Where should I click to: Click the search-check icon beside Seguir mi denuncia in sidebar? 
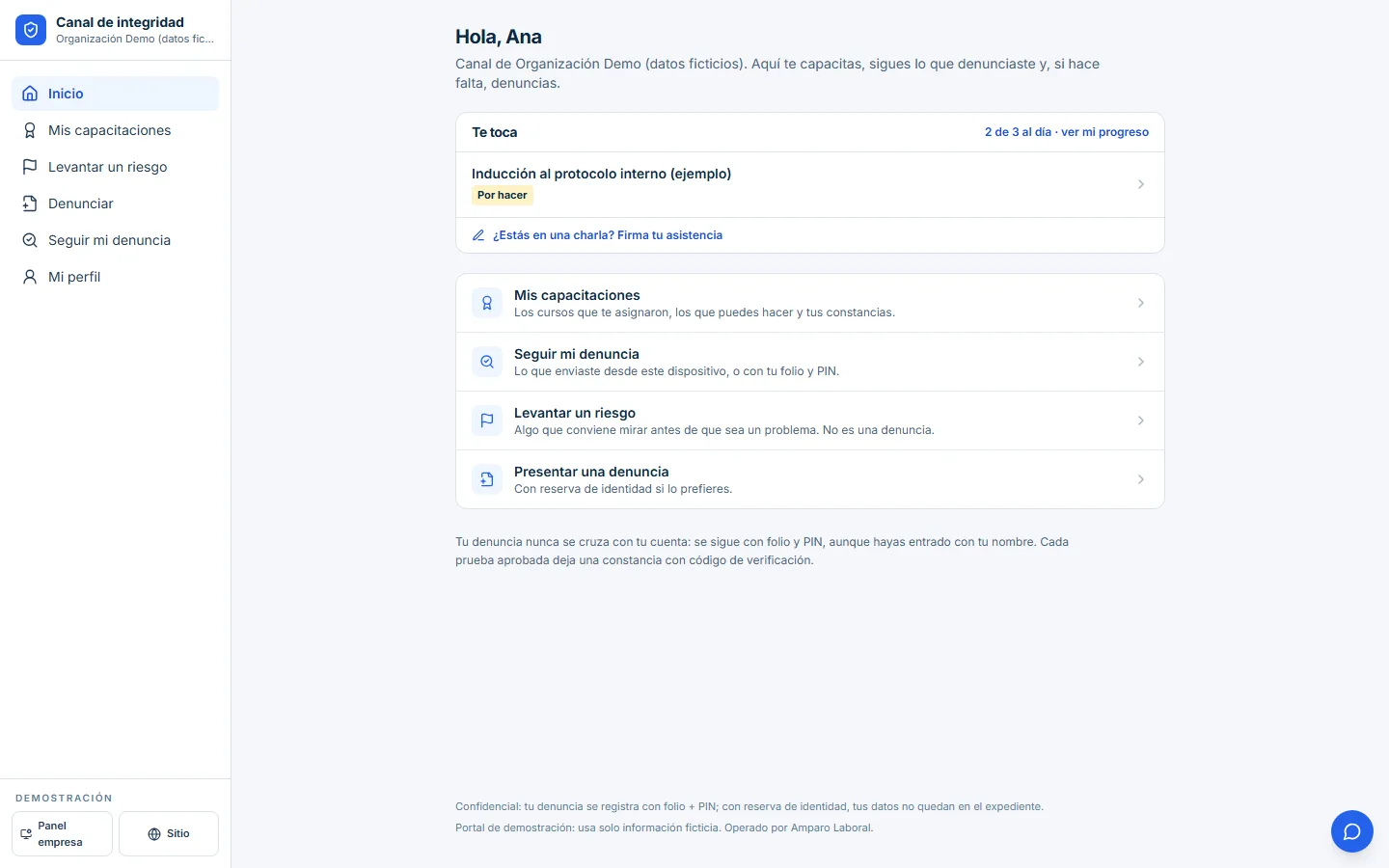coord(30,240)
